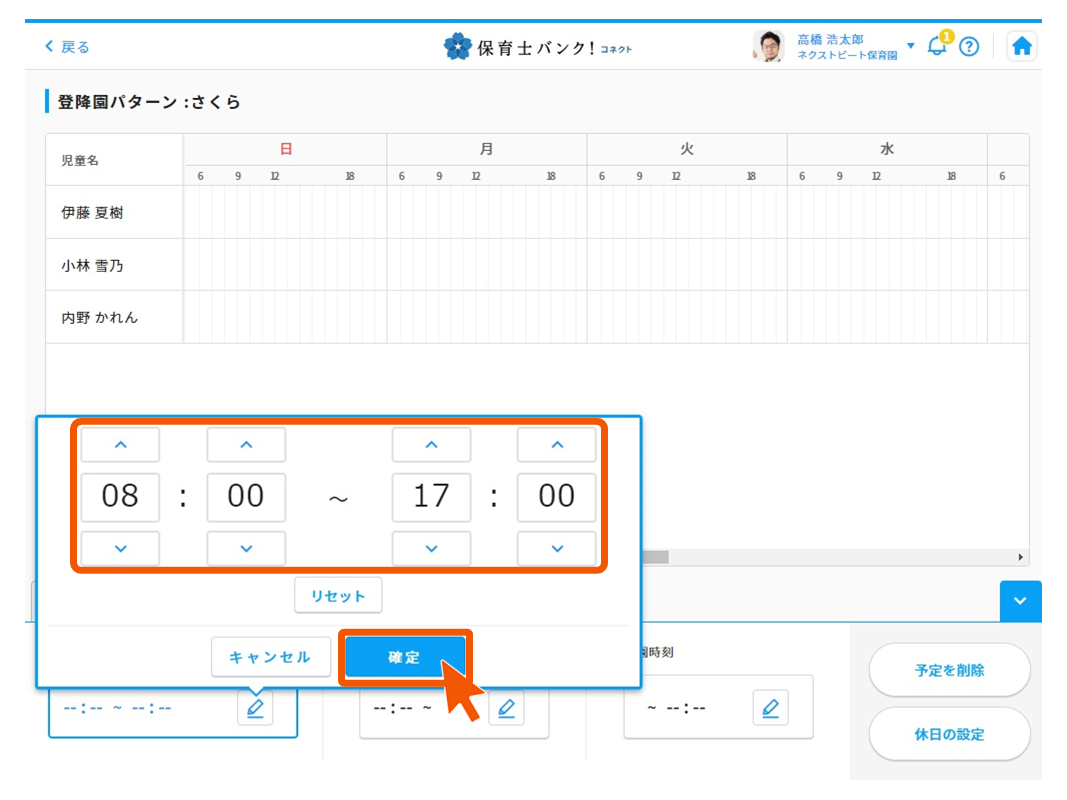
Task: Open the account dropdown next to the username
Action: pyautogui.click(x=910, y=45)
